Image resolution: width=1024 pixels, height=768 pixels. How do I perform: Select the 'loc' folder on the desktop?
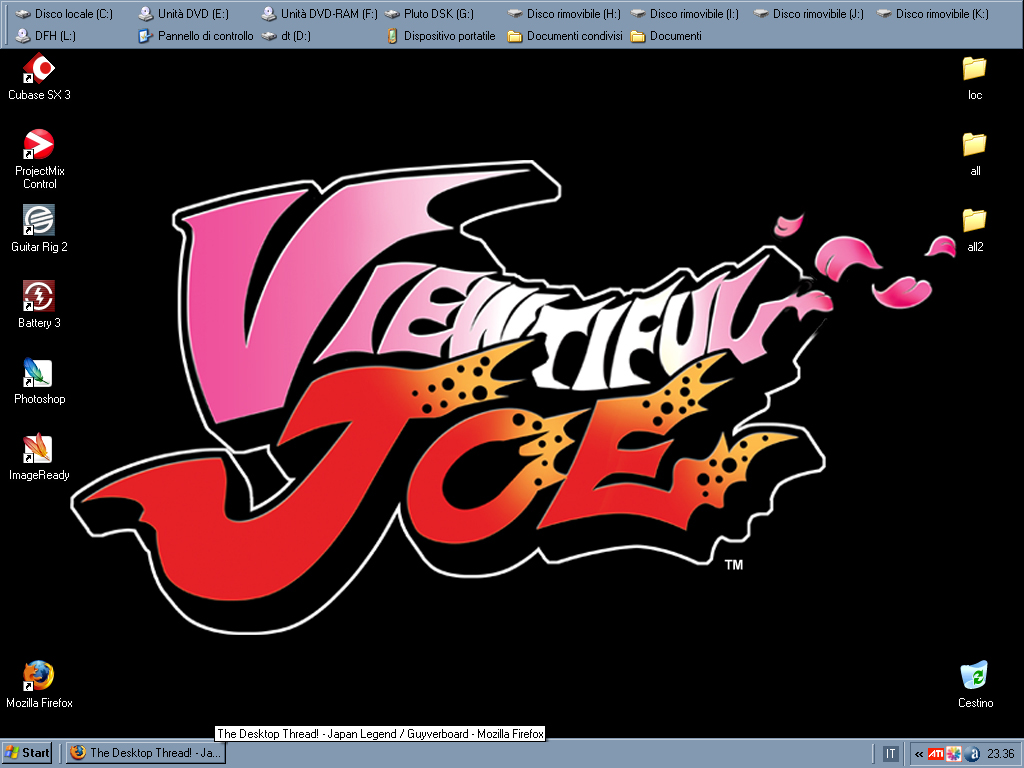pos(974,77)
